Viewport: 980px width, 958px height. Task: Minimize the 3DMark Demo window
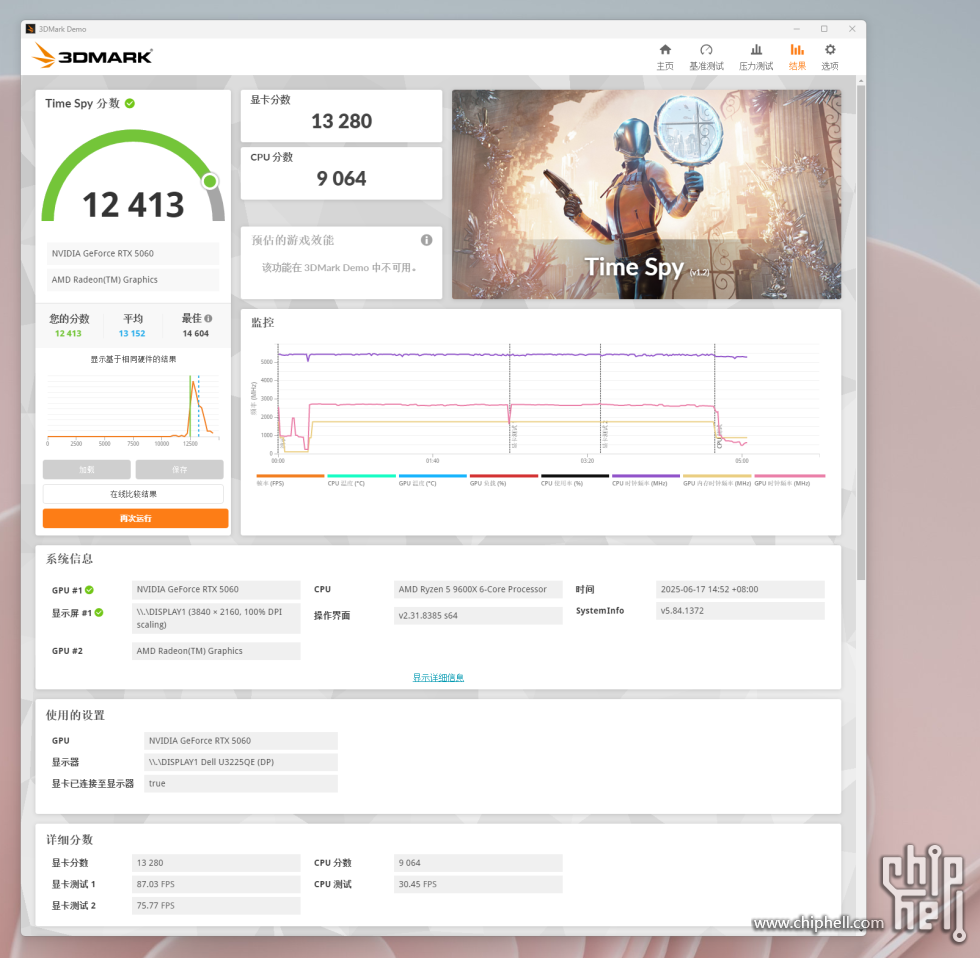click(x=797, y=29)
